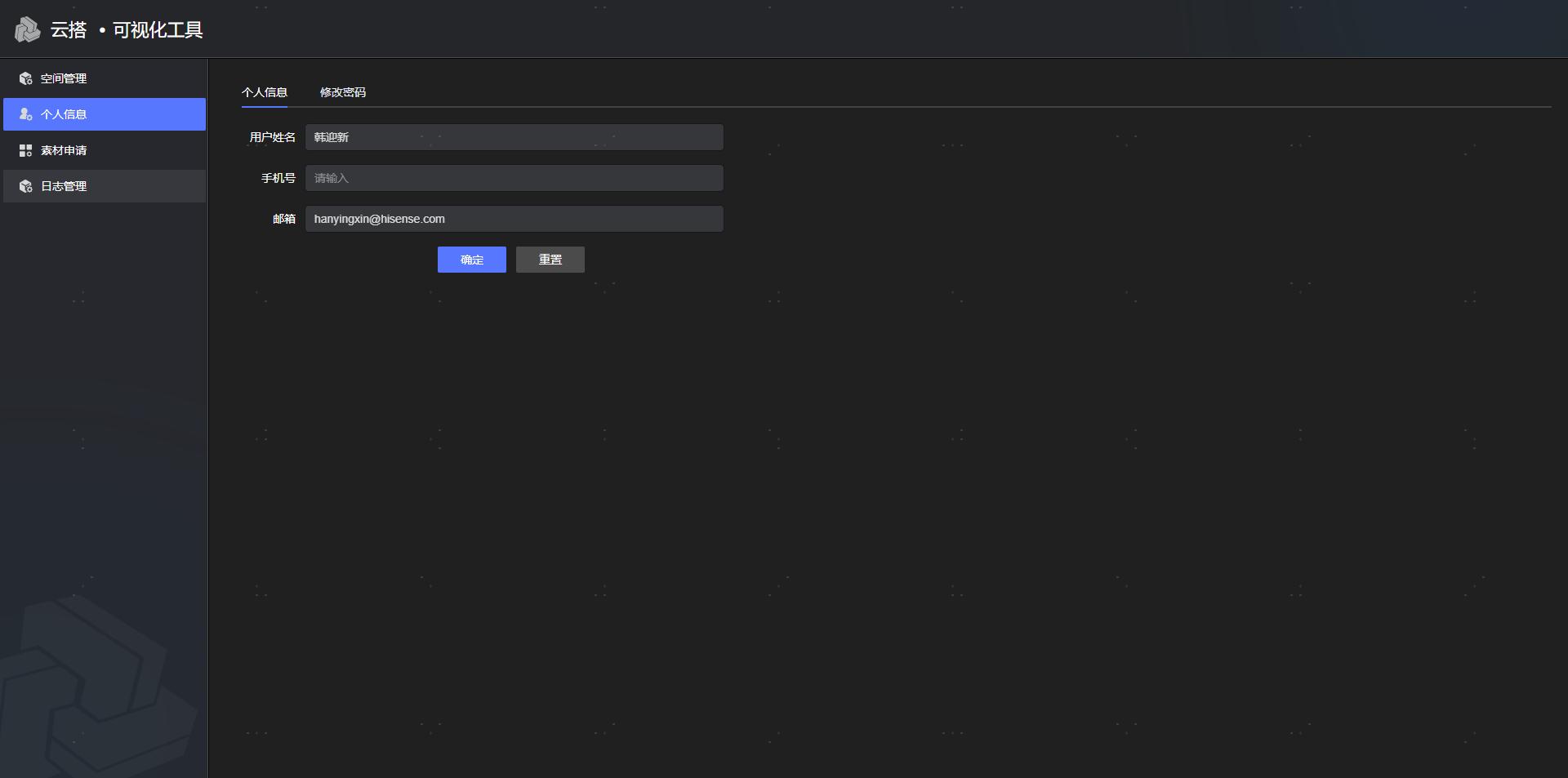Click the 个人信息 user icon in sidebar
This screenshot has height=778, width=1568.
(25, 114)
